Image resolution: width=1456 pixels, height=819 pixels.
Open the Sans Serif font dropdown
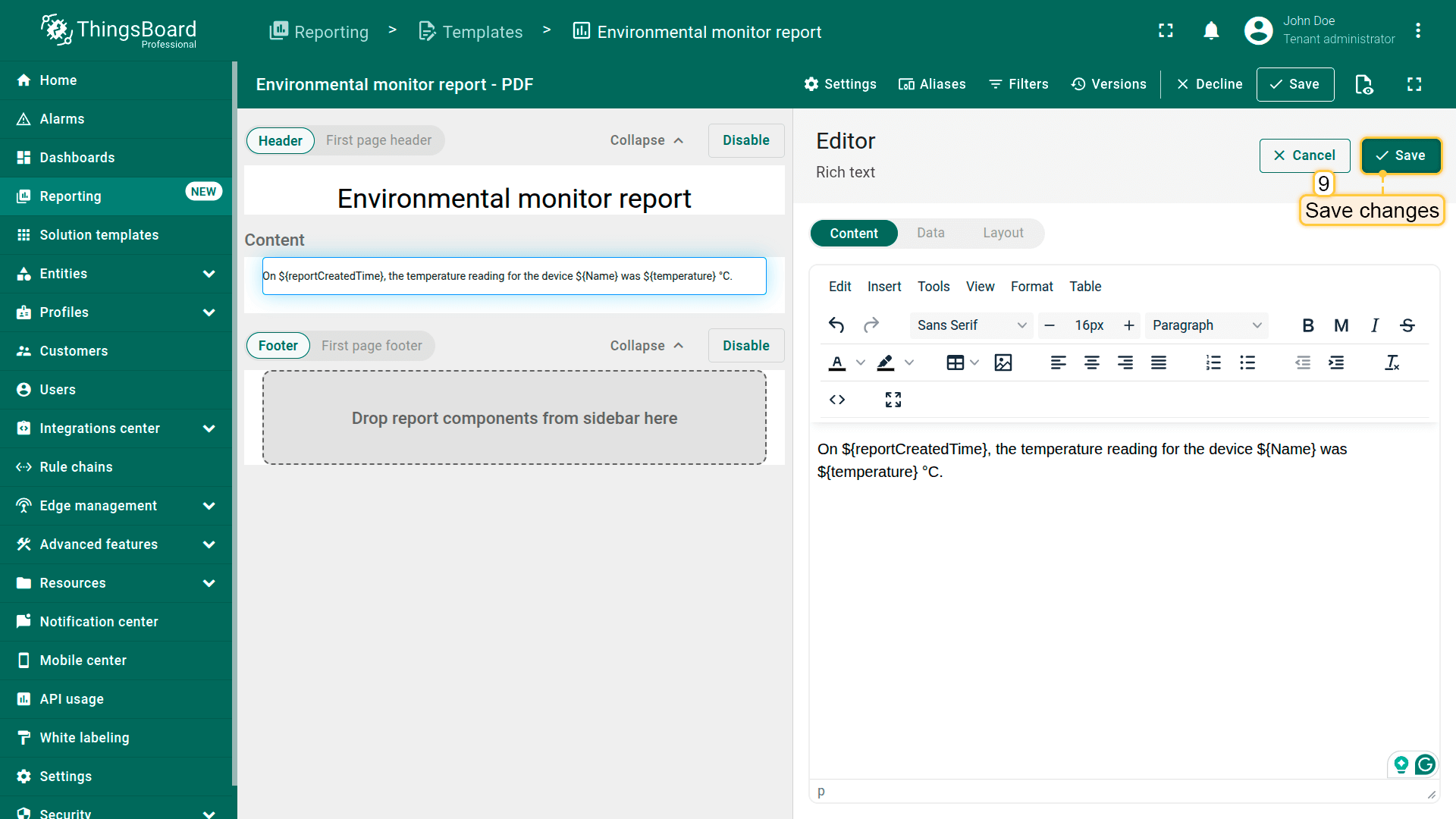971,325
